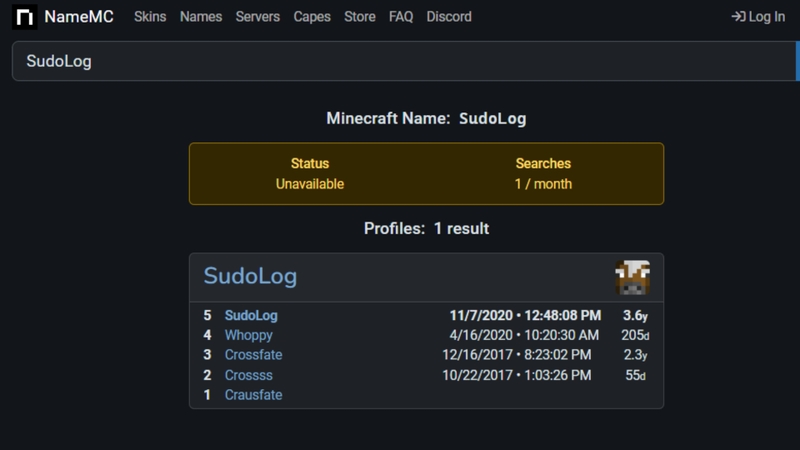Open the SudoLog profile title link
The width and height of the screenshot is (800, 450).
click(250, 276)
